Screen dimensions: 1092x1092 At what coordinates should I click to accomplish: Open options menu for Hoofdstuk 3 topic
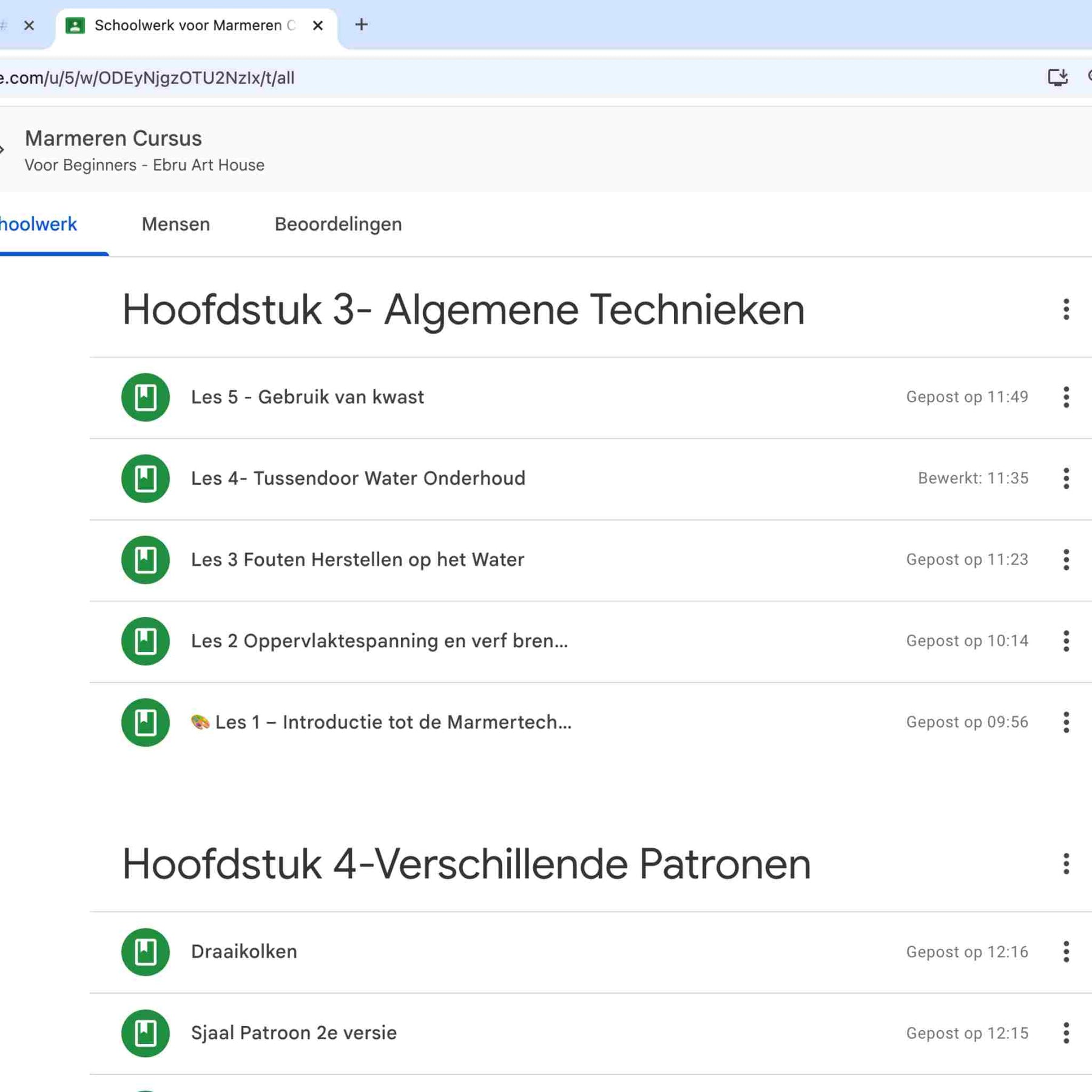click(x=1065, y=309)
